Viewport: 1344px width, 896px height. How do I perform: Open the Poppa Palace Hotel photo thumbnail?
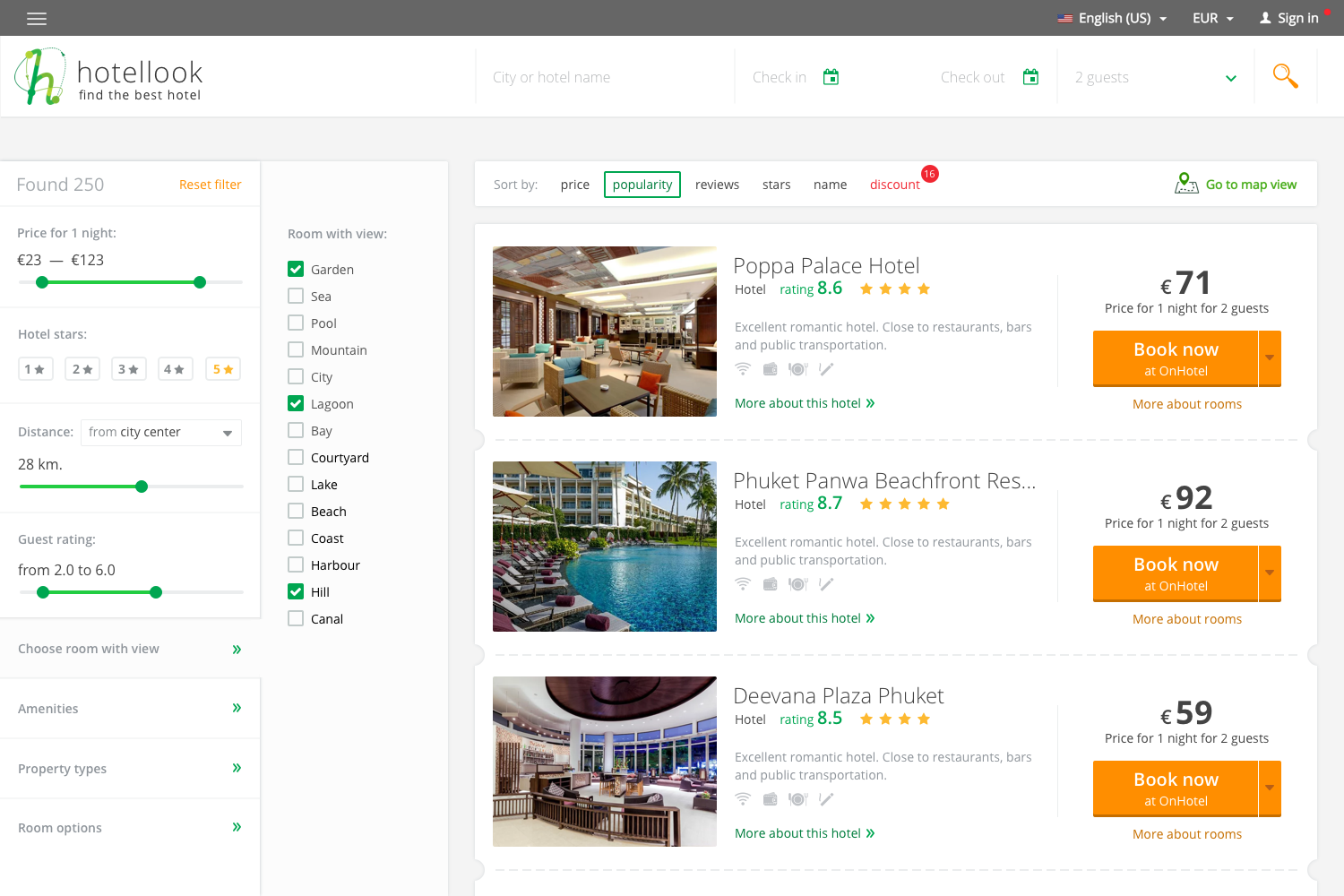click(605, 332)
